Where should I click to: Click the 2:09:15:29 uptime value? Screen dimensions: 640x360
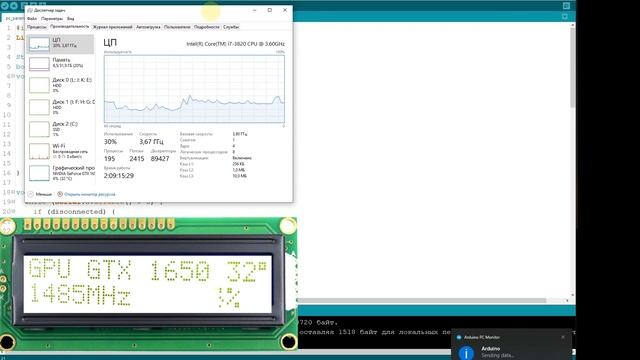(x=119, y=176)
